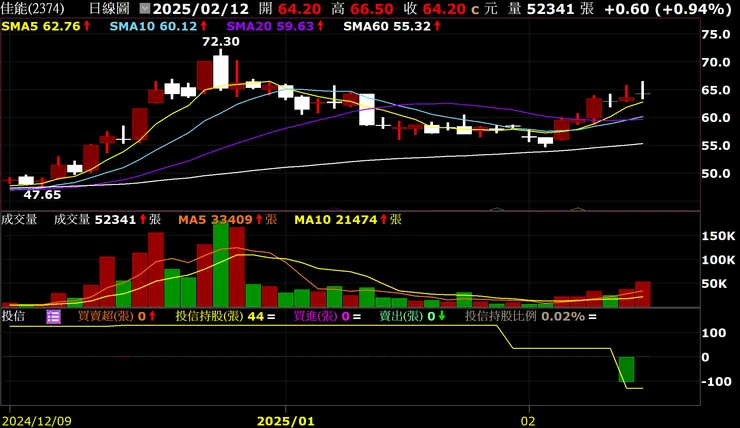Click the high price 66.50

click(x=371, y=8)
